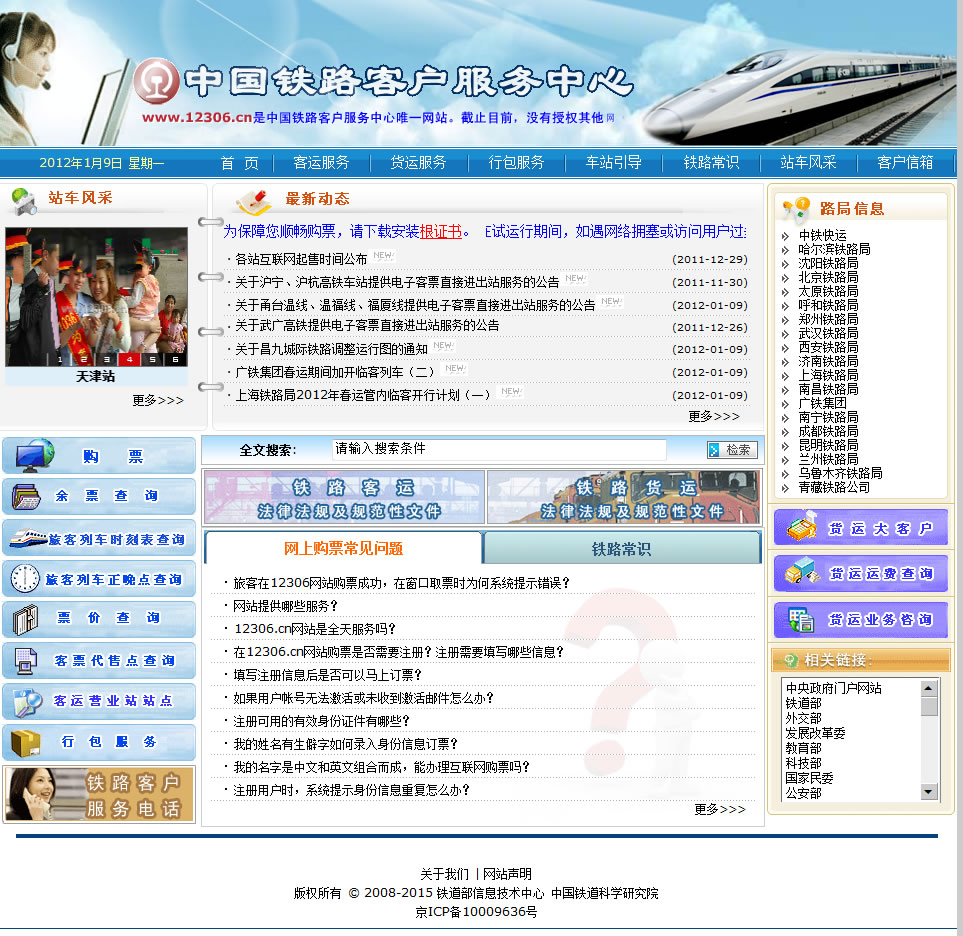Go to 行包服务 in the navigation bar

click(x=516, y=163)
